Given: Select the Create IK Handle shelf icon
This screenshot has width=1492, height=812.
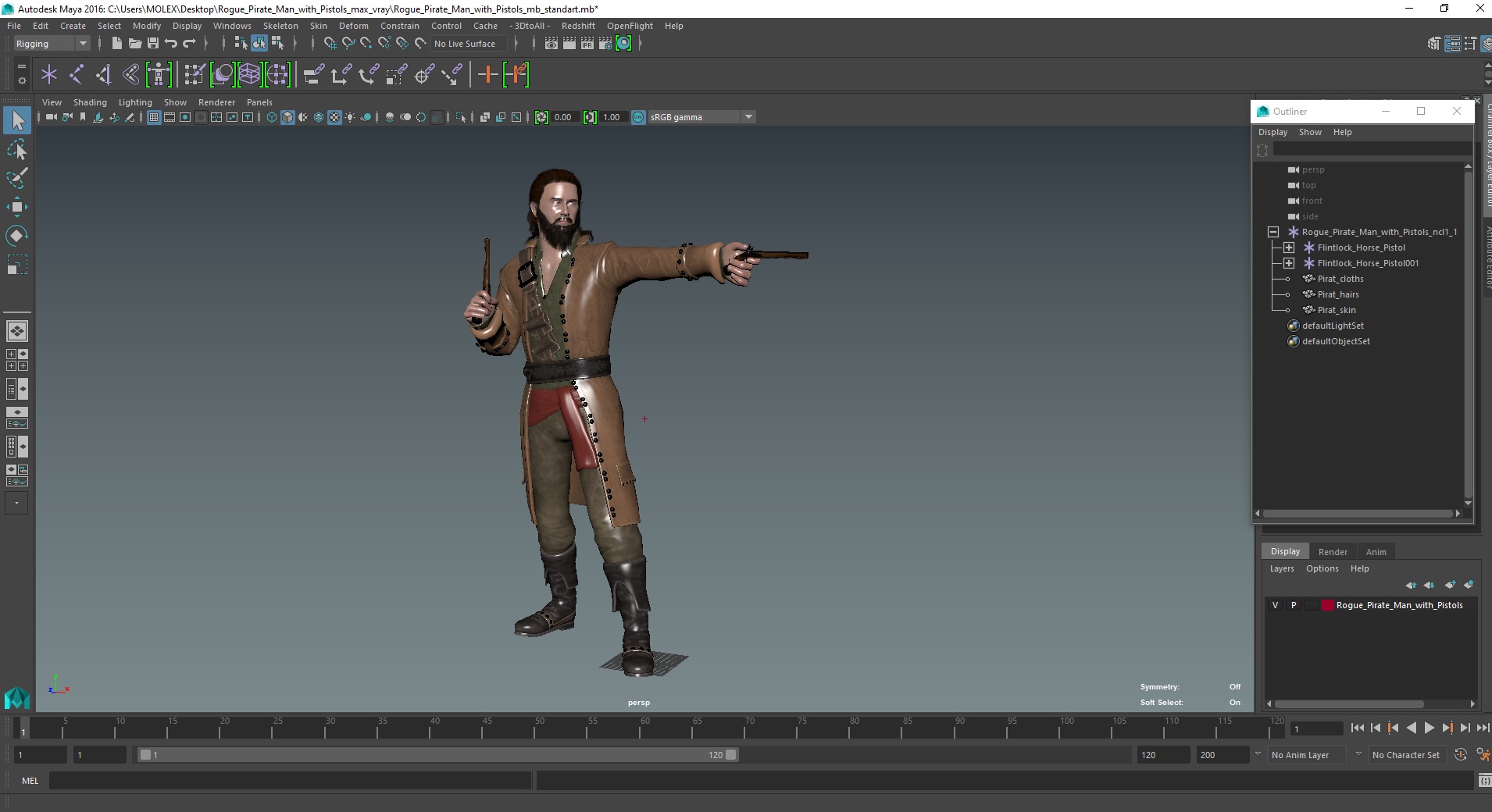Looking at the screenshot, I should 104,74.
